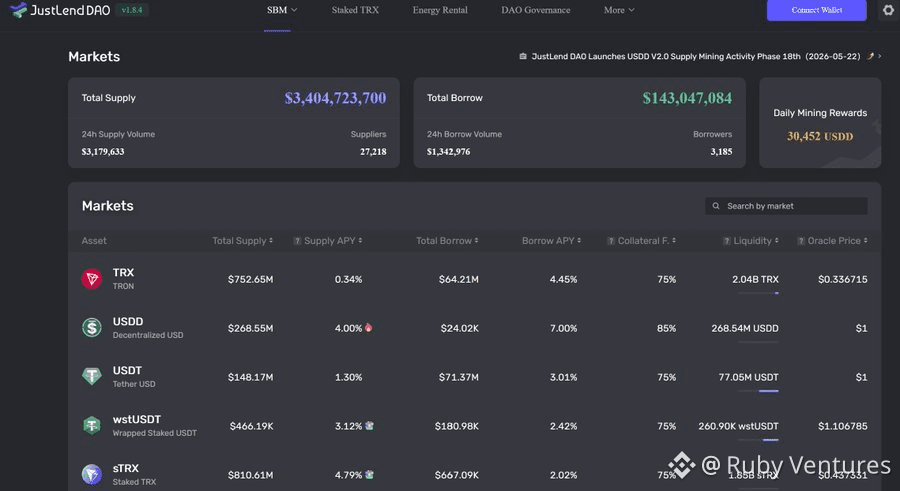Viewport: 900px width, 491px height.
Task: Expand the More navigation menu
Action: pos(619,10)
